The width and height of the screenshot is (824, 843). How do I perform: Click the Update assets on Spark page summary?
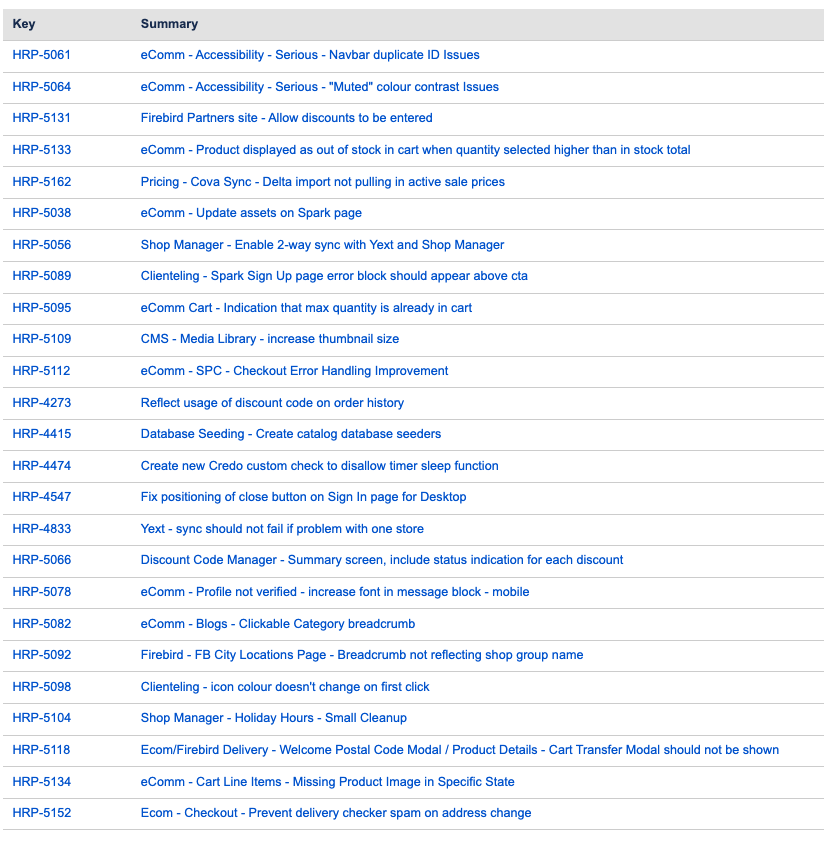tap(251, 213)
